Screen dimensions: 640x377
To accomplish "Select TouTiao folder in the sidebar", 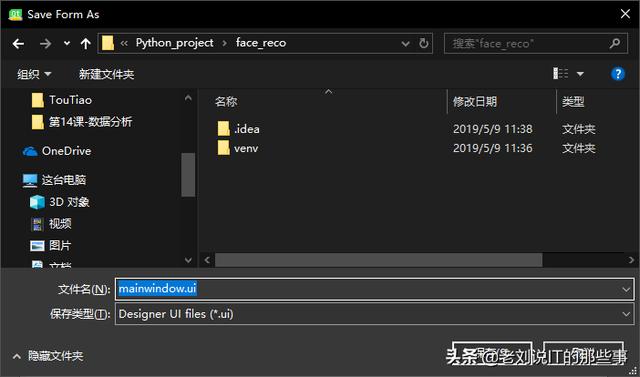I will pos(70,100).
